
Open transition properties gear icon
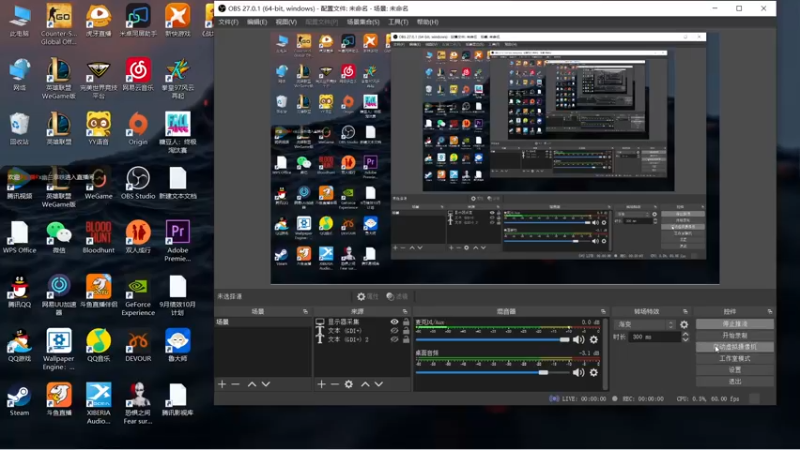684,324
